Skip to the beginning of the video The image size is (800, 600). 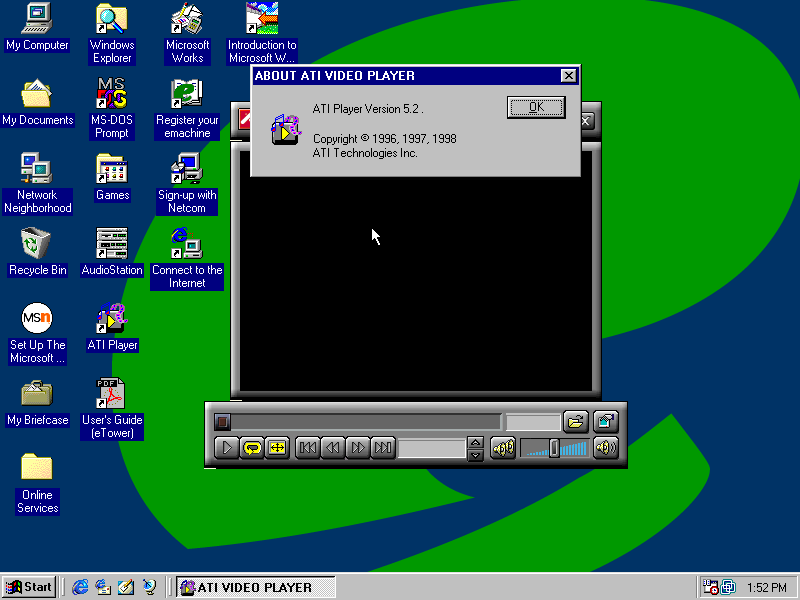(x=308, y=448)
